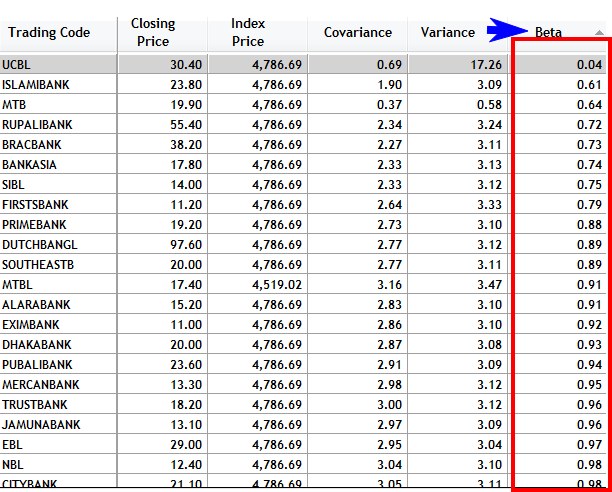Click BRACBANK closing price 38.20

coord(186,145)
